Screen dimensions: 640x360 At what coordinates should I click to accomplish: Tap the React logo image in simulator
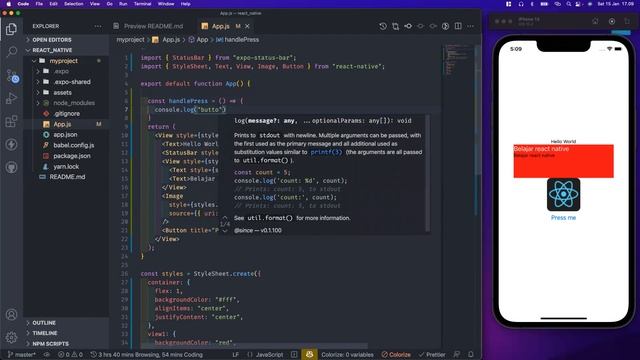click(563, 195)
